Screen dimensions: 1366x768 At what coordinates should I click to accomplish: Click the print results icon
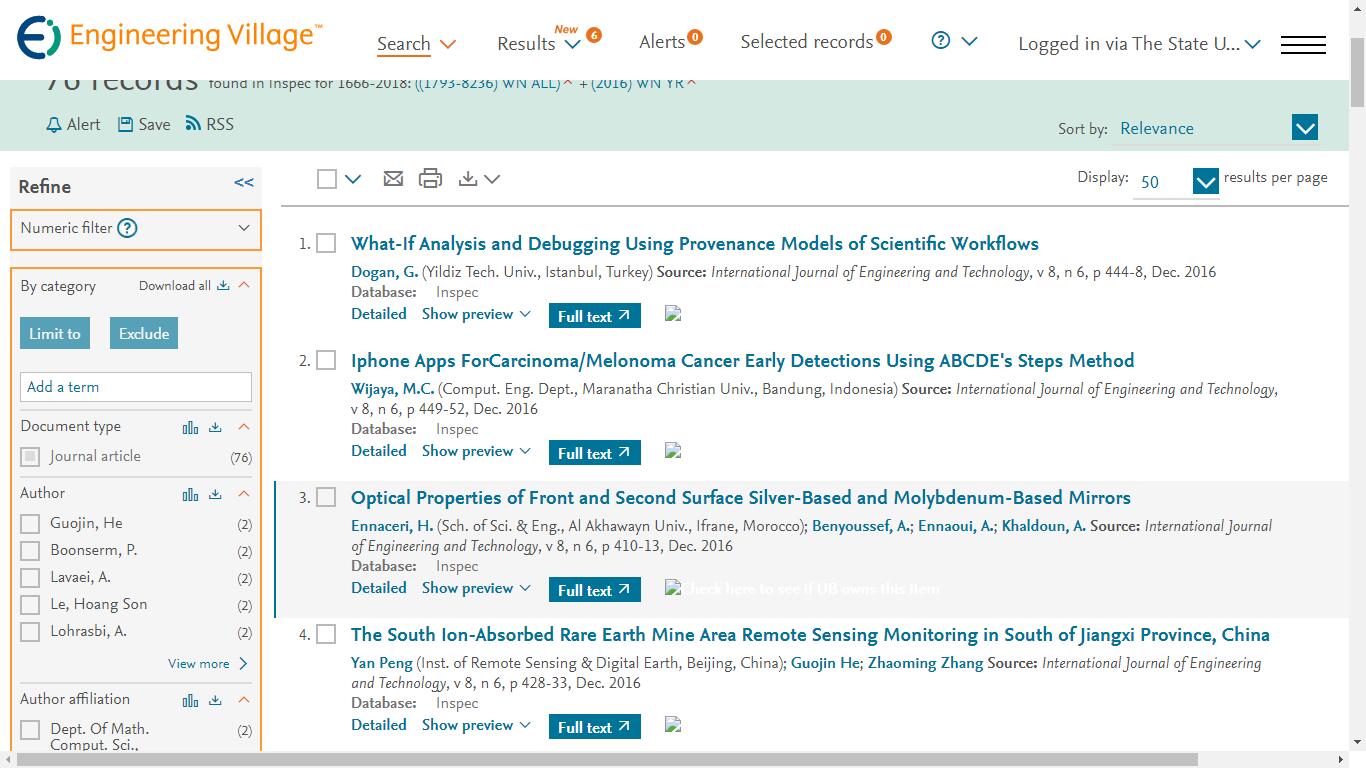[x=430, y=177]
